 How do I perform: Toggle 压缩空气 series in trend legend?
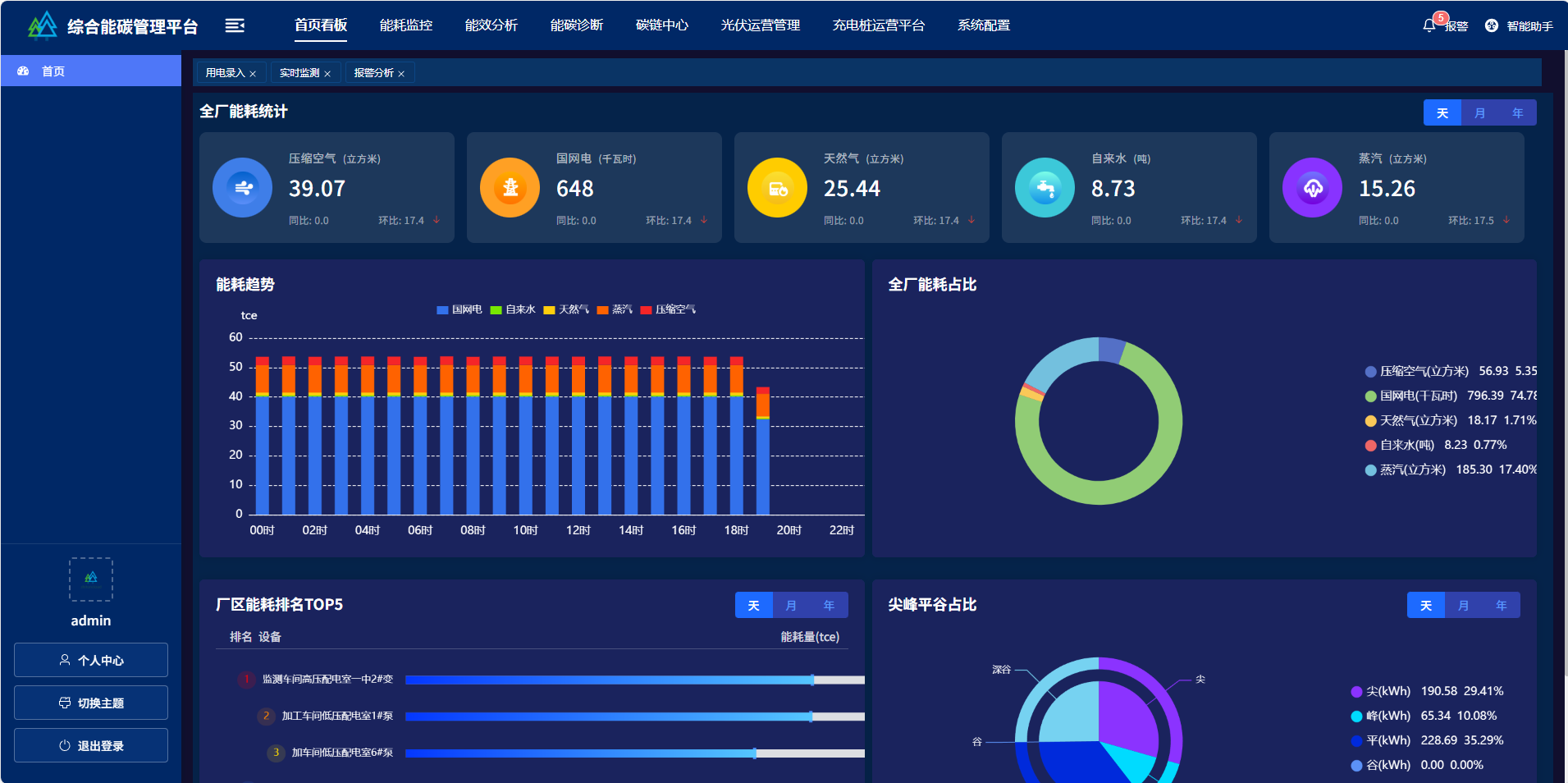pos(668,309)
